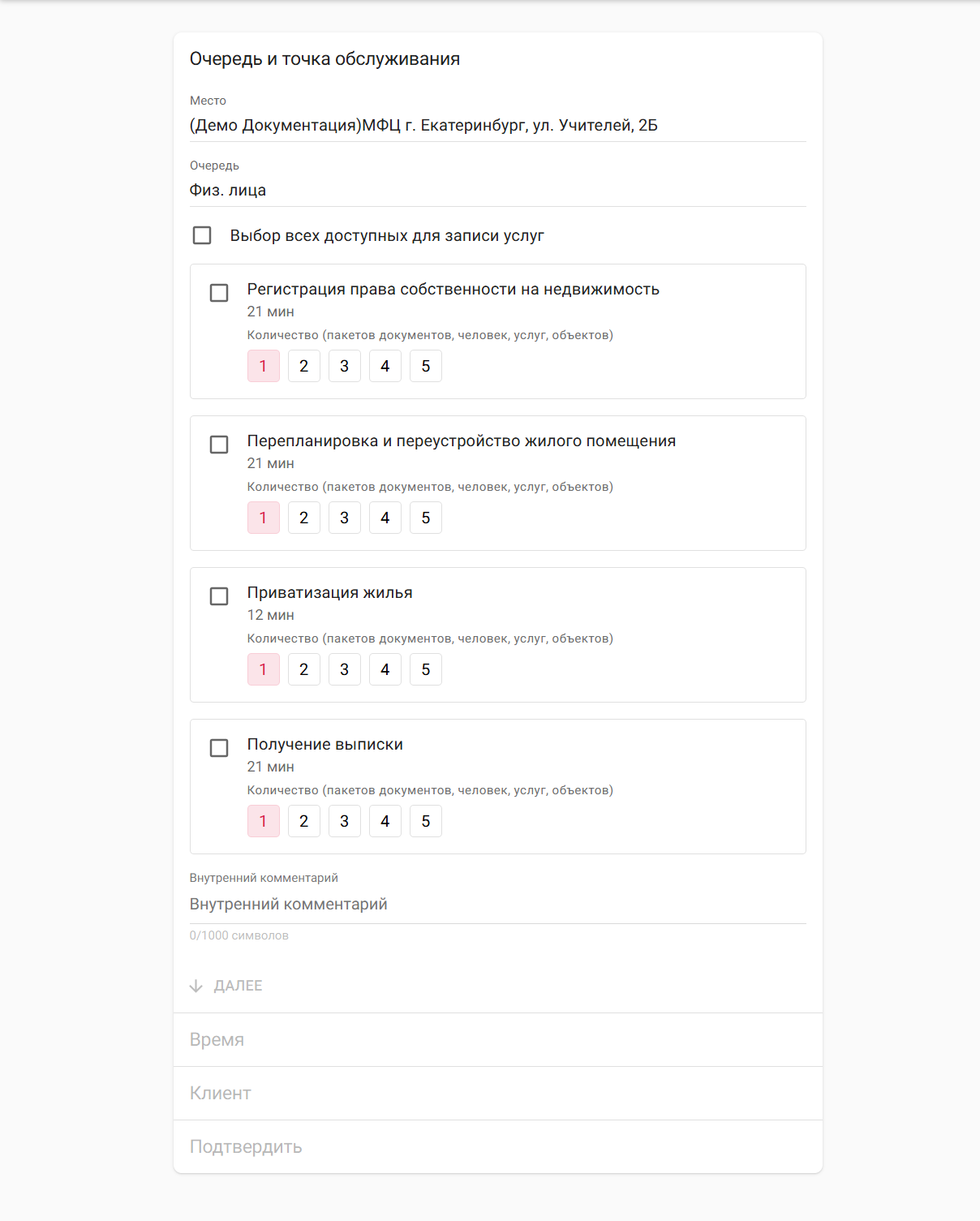Choose quantity 5 for 'Перепланировка' service

[x=426, y=518]
